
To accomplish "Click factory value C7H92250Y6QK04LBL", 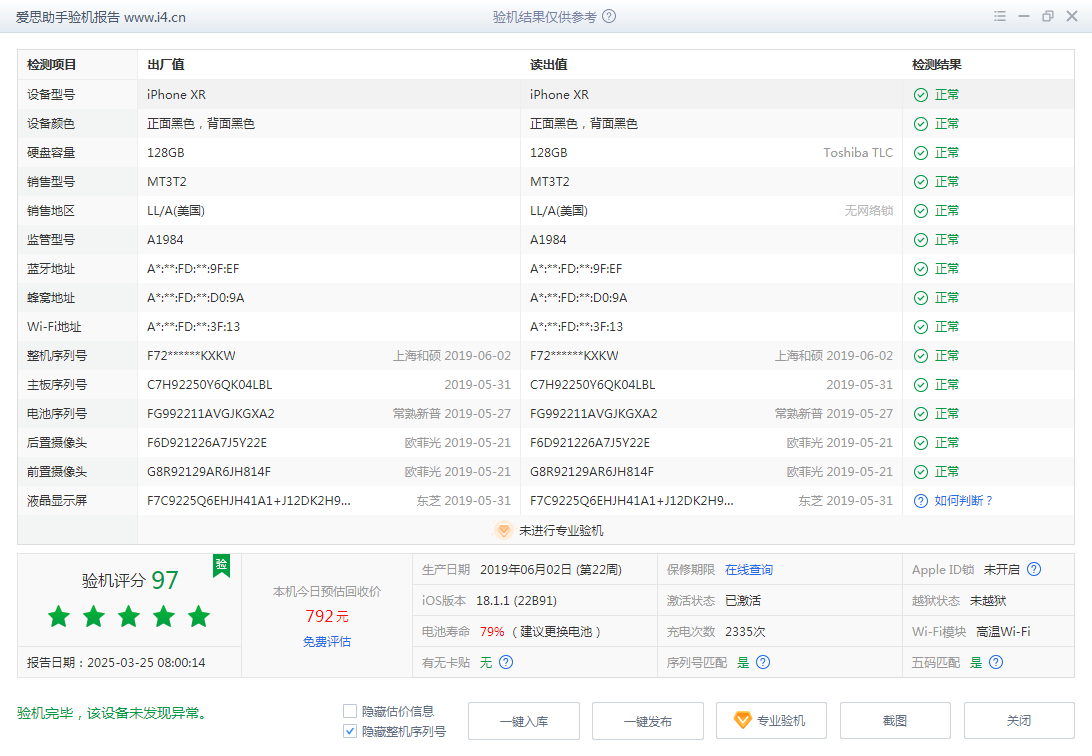I will pos(210,385).
